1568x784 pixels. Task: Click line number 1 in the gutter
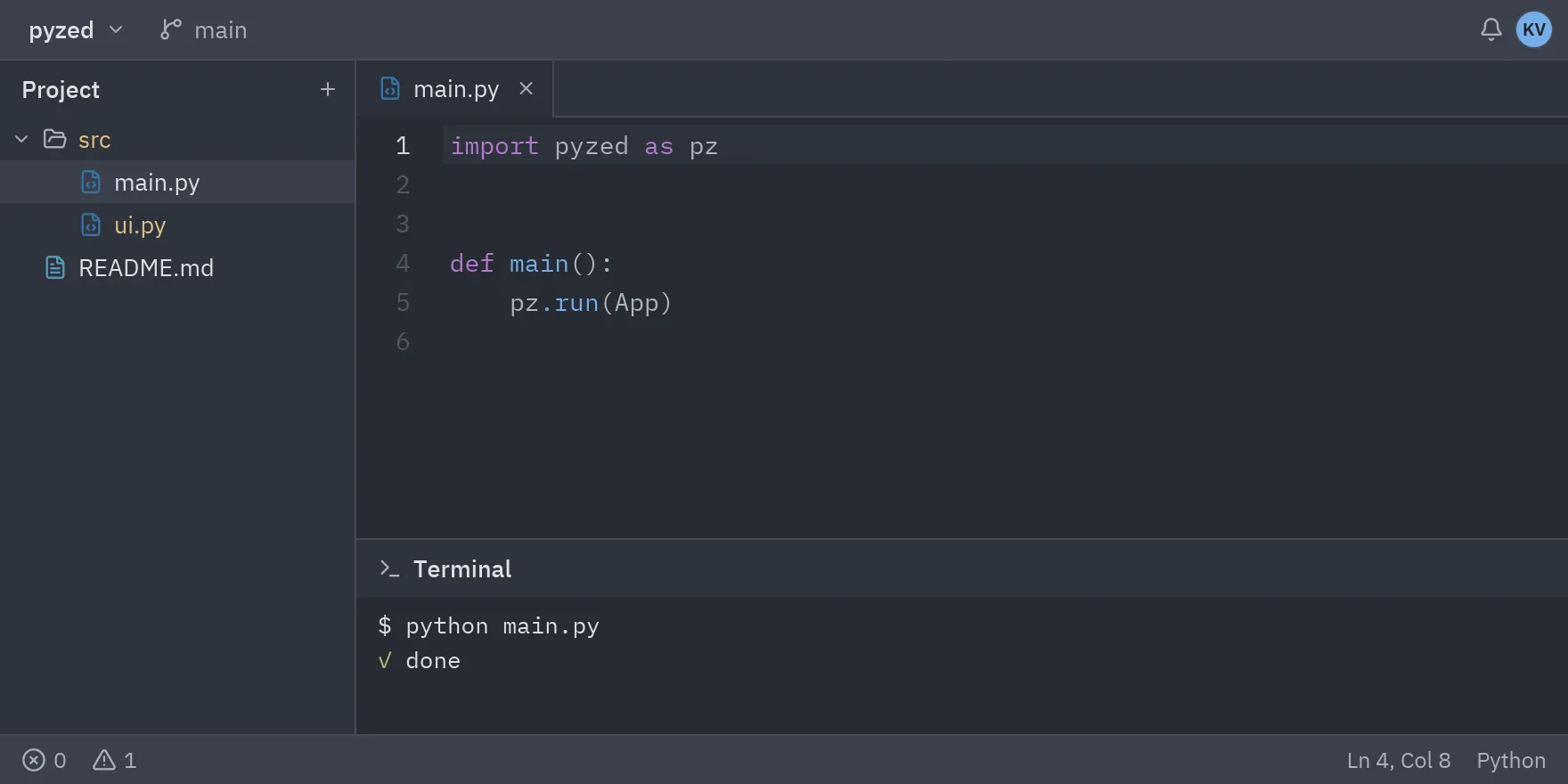[403, 145]
